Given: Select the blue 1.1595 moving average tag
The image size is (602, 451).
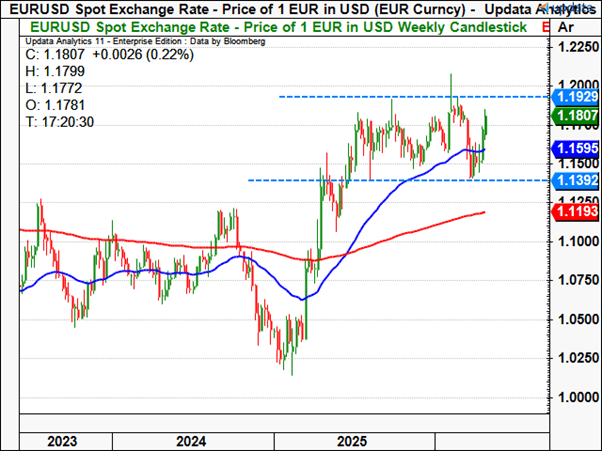Looking at the screenshot, I should pos(574,148).
